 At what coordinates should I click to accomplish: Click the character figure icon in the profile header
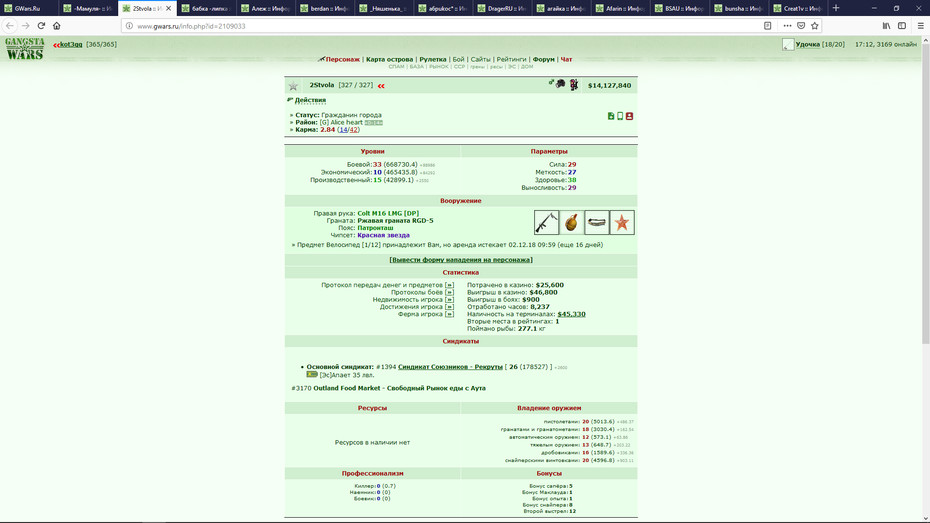tap(574, 85)
